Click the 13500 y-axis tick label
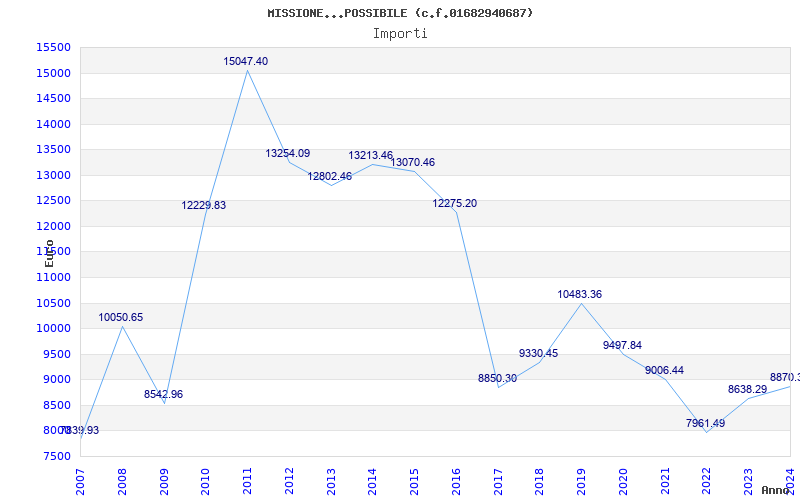 54,149
